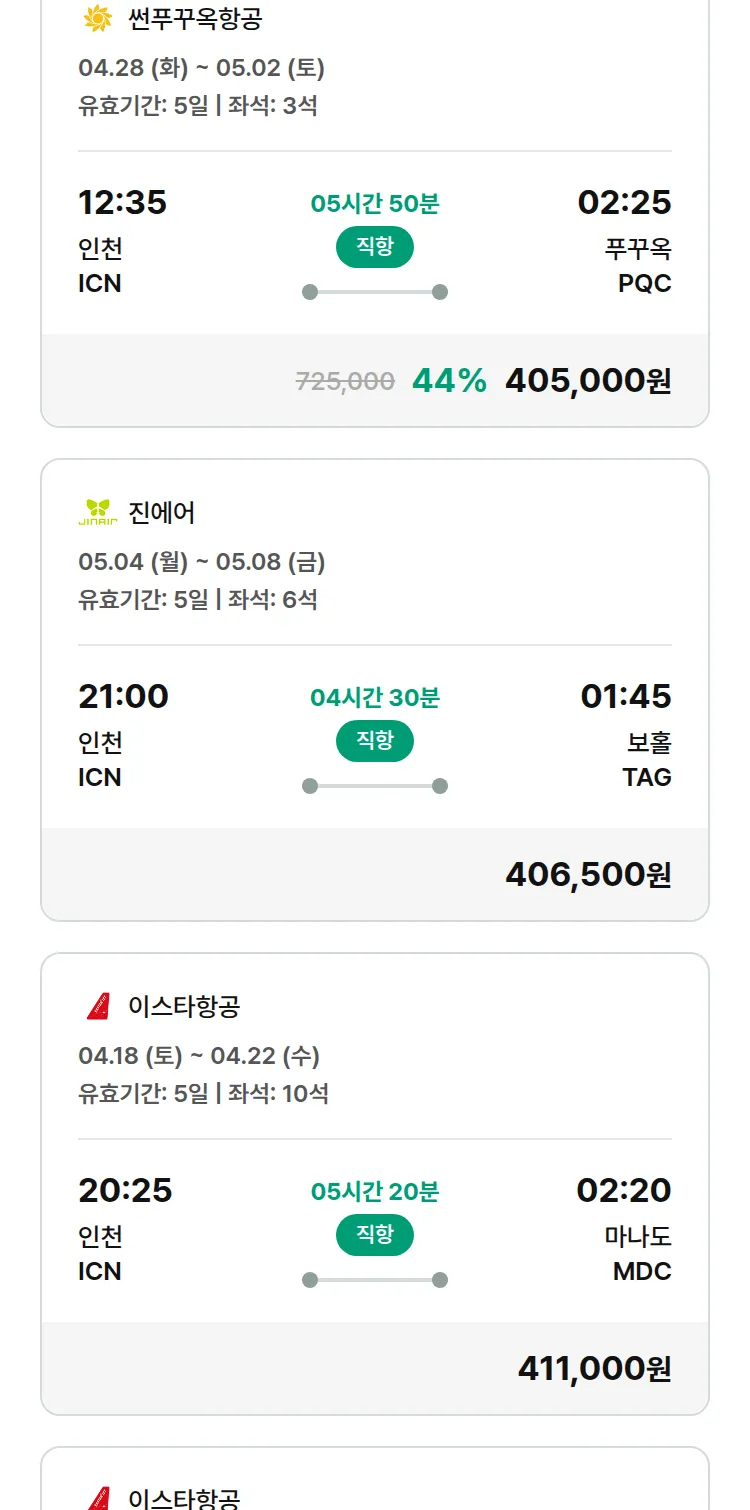The height and width of the screenshot is (1510, 750).
Task: Click the Sun Phu Quoc Airways sun logo
Action: tap(98, 18)
